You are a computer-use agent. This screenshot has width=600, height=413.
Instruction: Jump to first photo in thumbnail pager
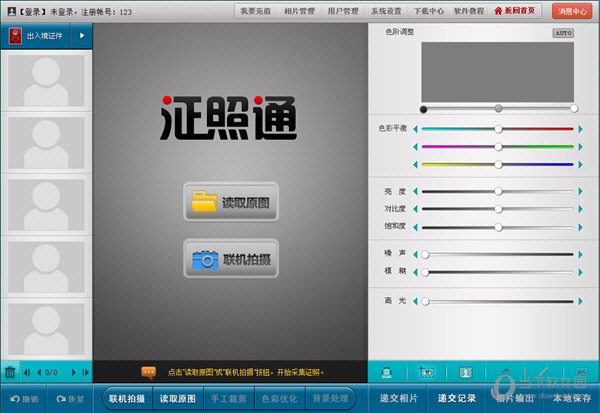tap(27, 372)
